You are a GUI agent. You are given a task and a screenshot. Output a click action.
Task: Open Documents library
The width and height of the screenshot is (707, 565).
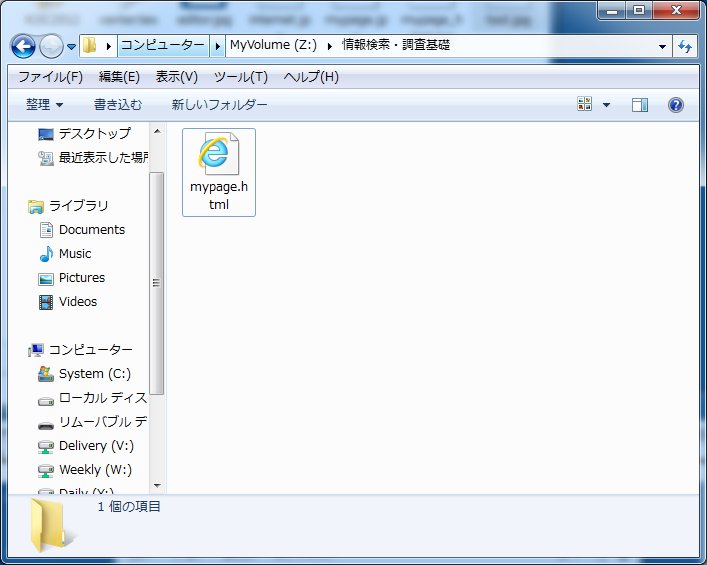click(x=92, y=230)
